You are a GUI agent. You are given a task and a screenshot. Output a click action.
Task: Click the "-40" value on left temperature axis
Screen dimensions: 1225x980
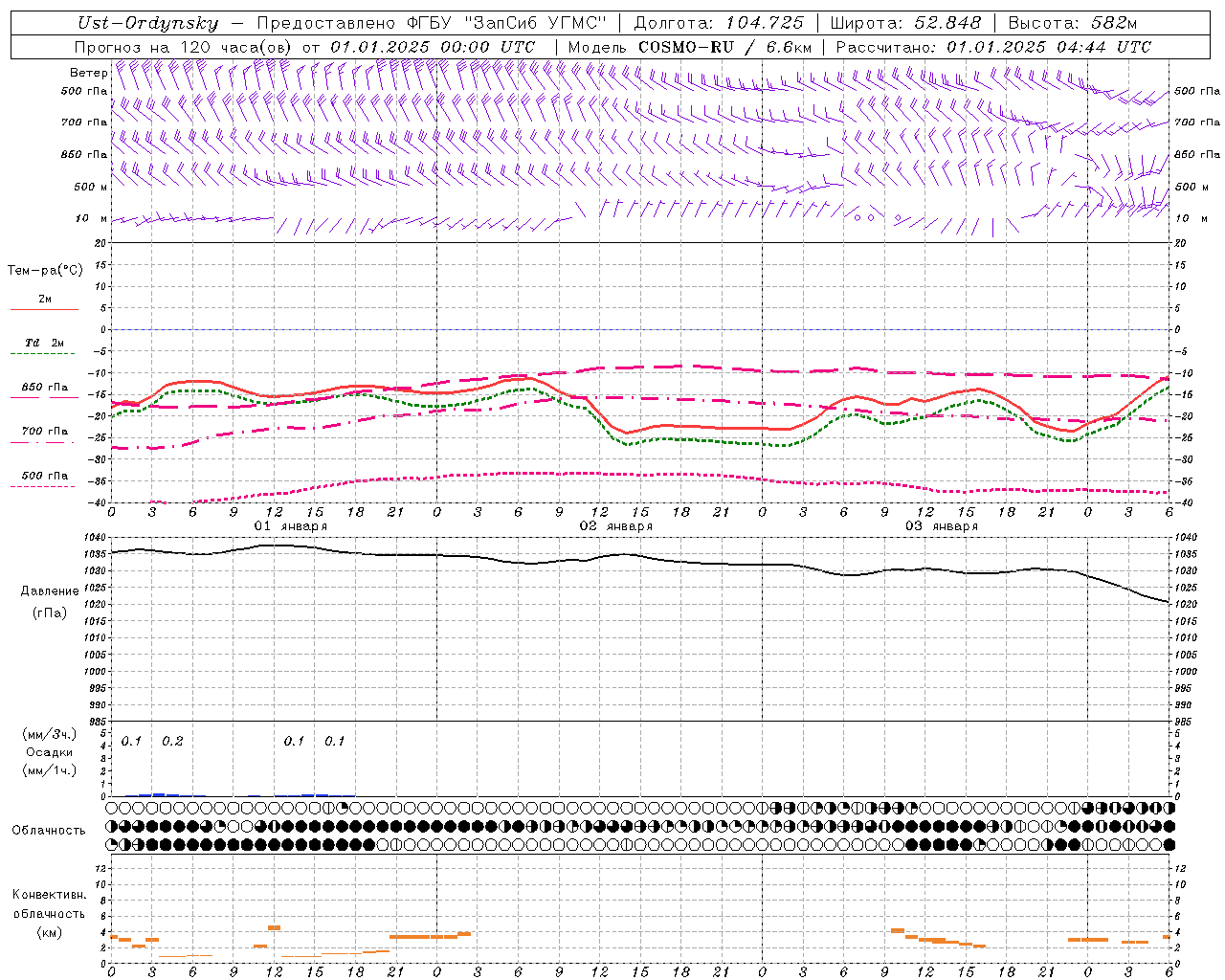click(x=98, y=502)
